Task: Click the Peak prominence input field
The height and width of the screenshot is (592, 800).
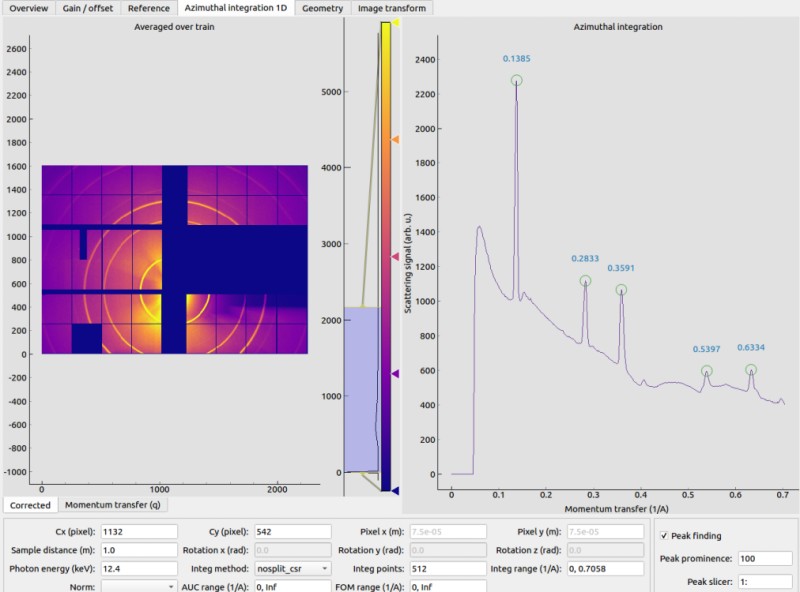Action: tap(765, 559)
